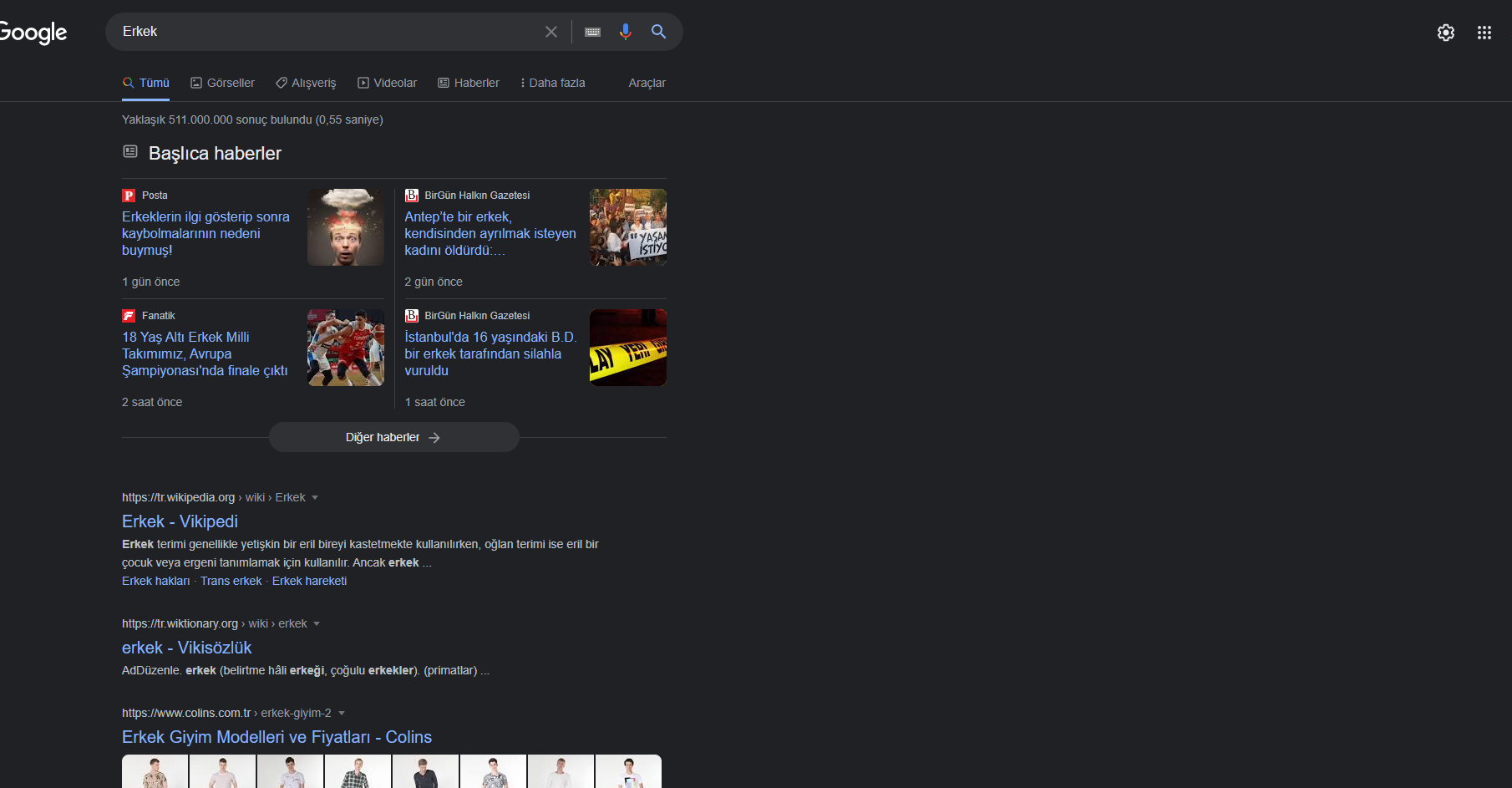The height and width of the screenshot is (788, 1512).
Task: Expand the colins.com.tr result options arrow
Action: (x=342, y=714)
